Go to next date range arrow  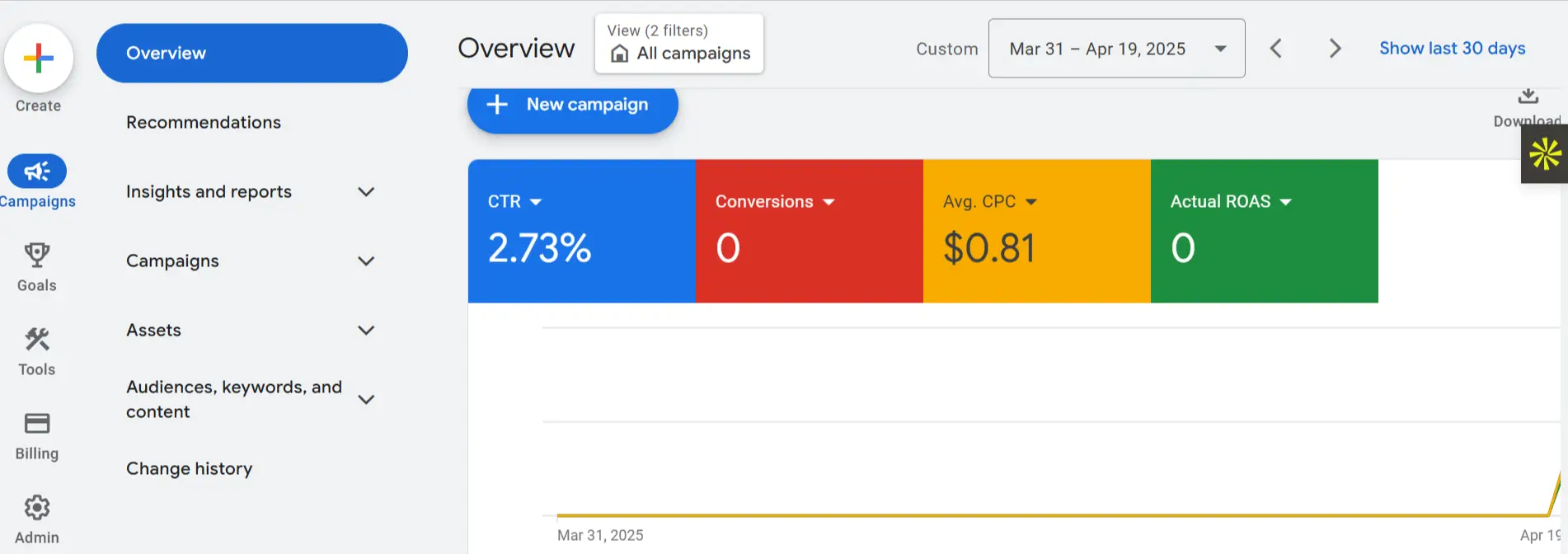pyautogui.click(x=1335, y=49)
